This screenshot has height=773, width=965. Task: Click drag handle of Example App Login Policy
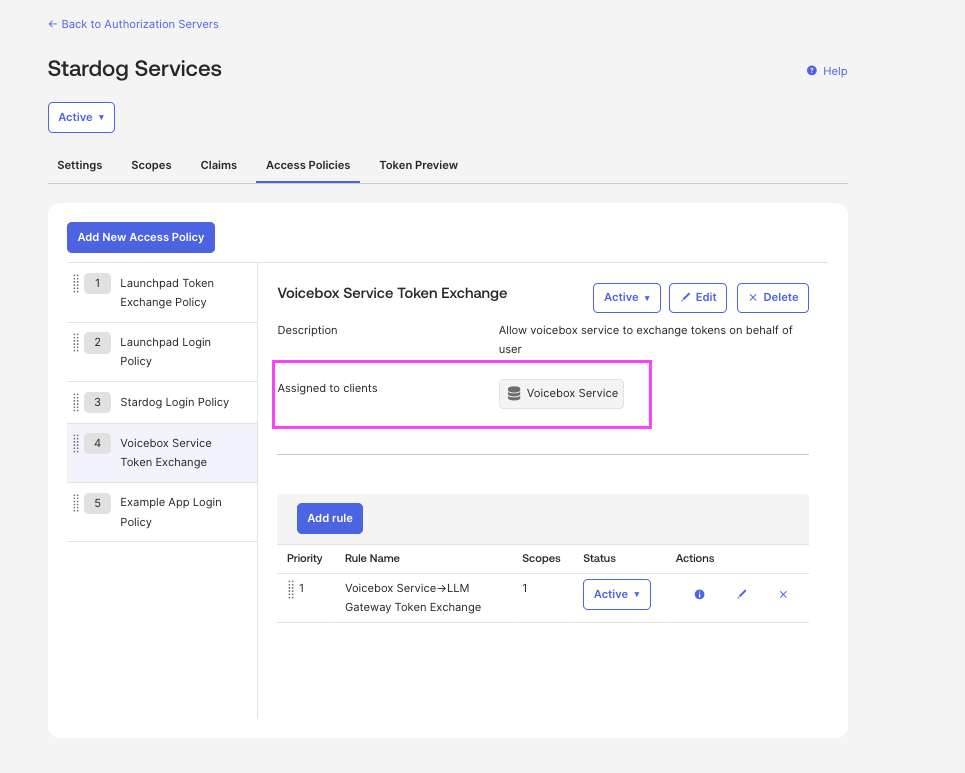pos(76,503)
